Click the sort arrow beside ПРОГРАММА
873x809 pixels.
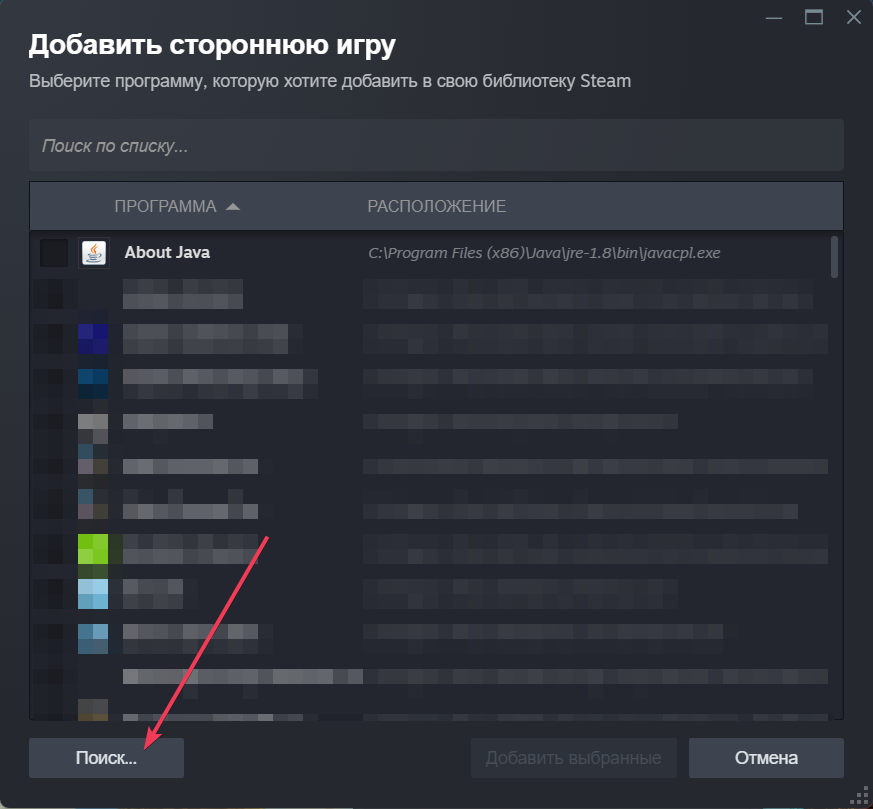[233, 207]
